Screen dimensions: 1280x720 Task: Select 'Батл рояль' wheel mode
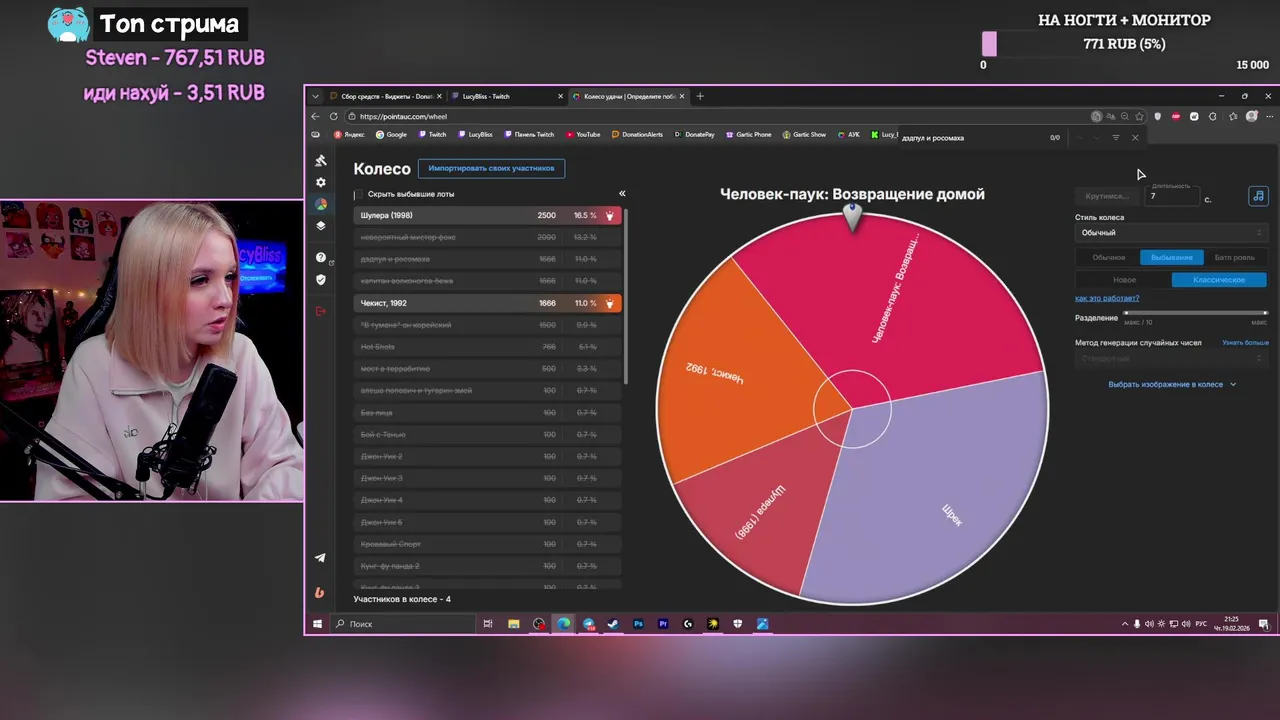click(1234, 257)
